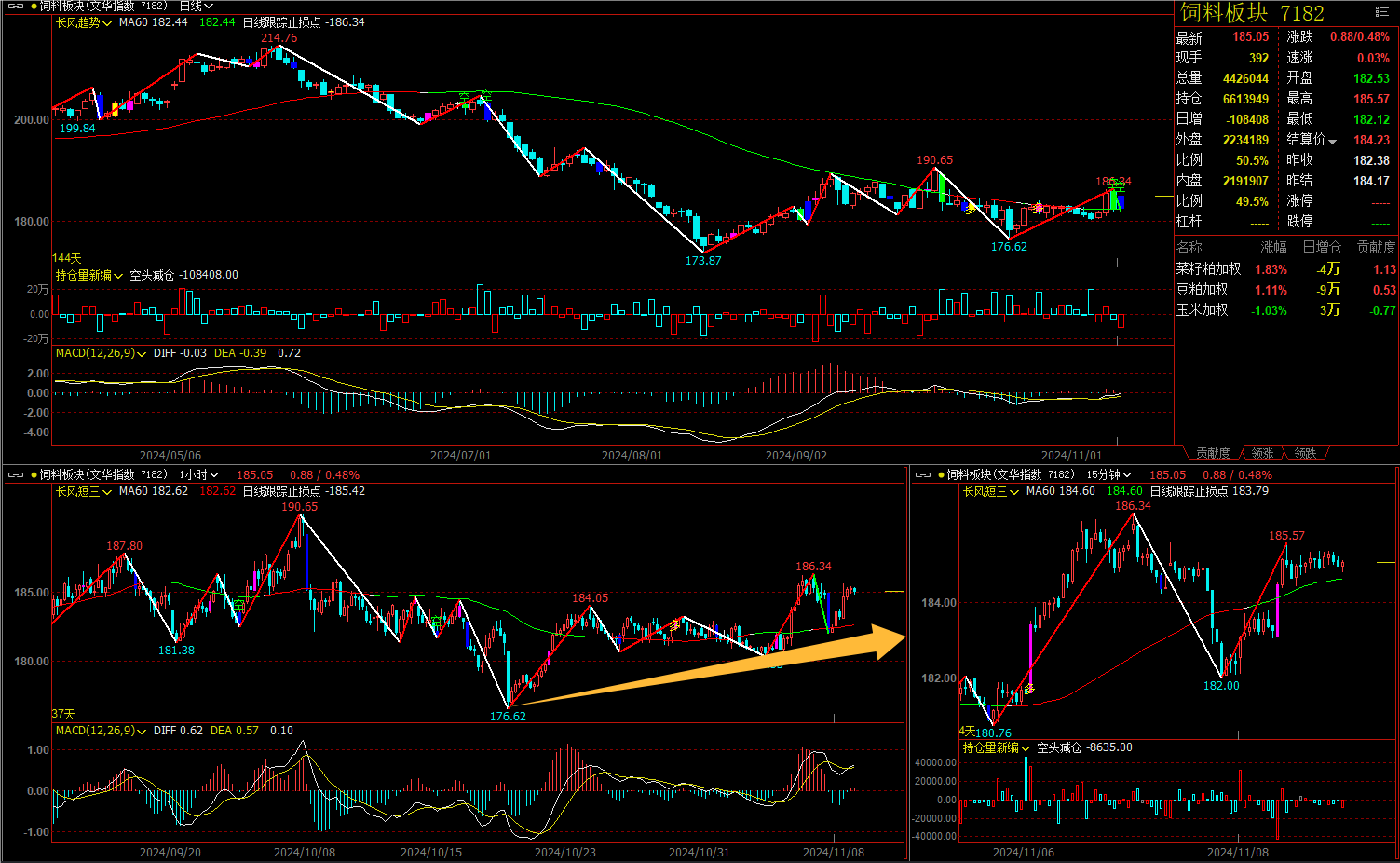Click the orange arrow annotation on the hourly chart
This screenshot has width=1400, height=863.
(x=708, y=669)
